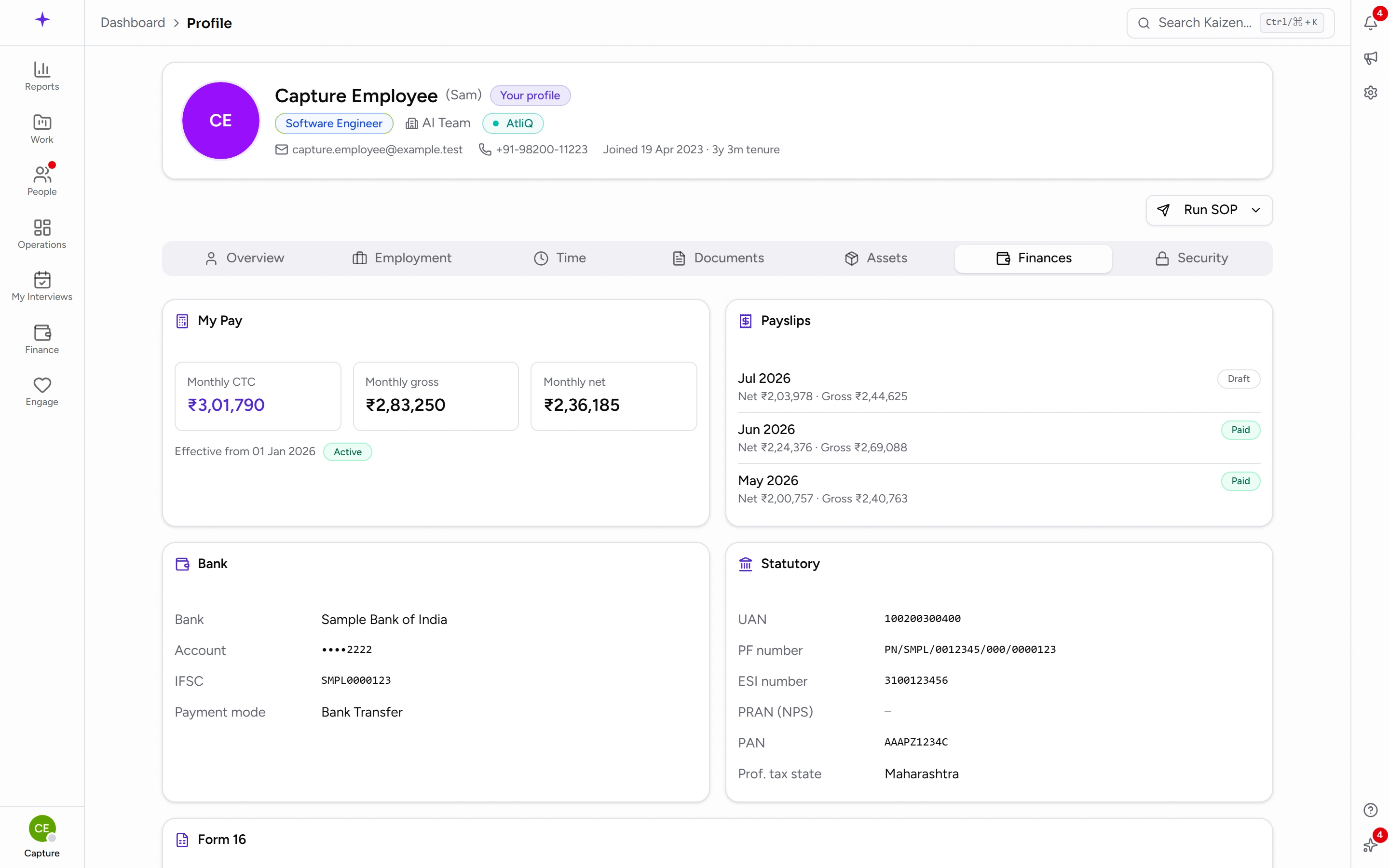Click the My Pay calculator icon

(x=182, y=321)
